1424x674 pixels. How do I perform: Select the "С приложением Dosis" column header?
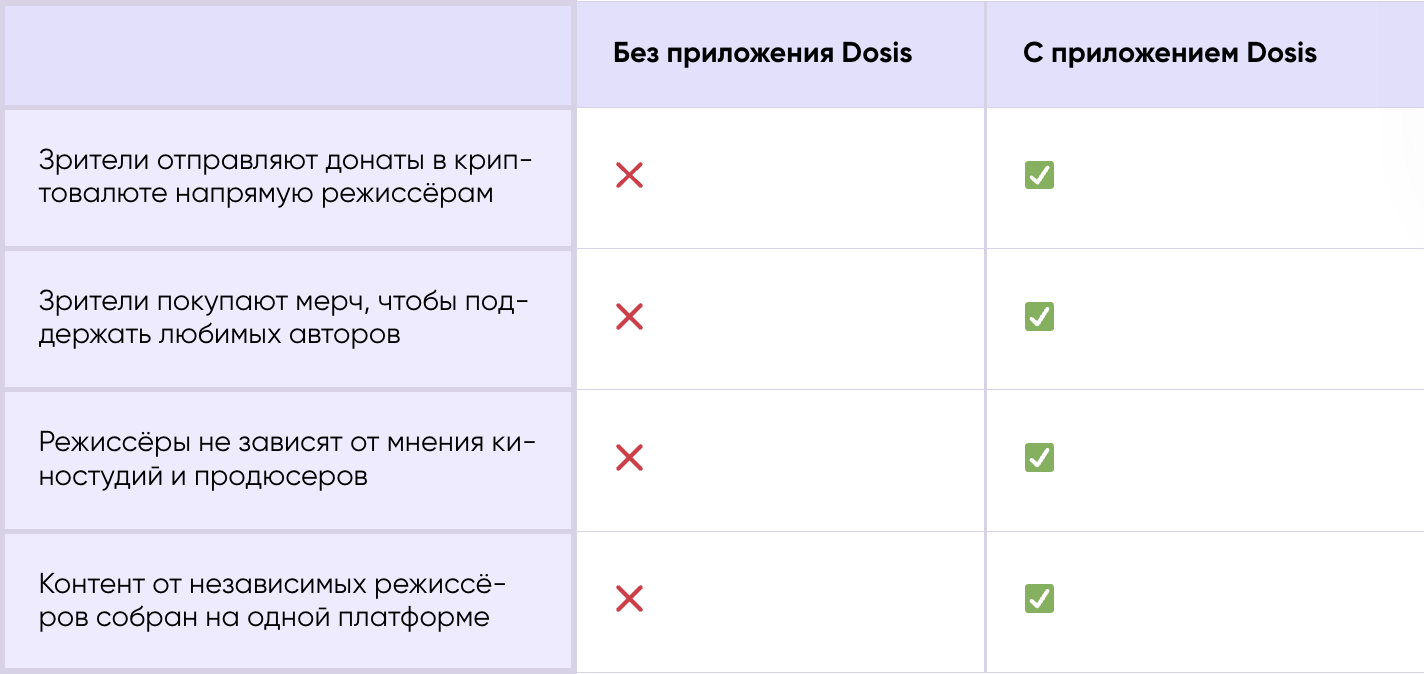[1169, 53]
